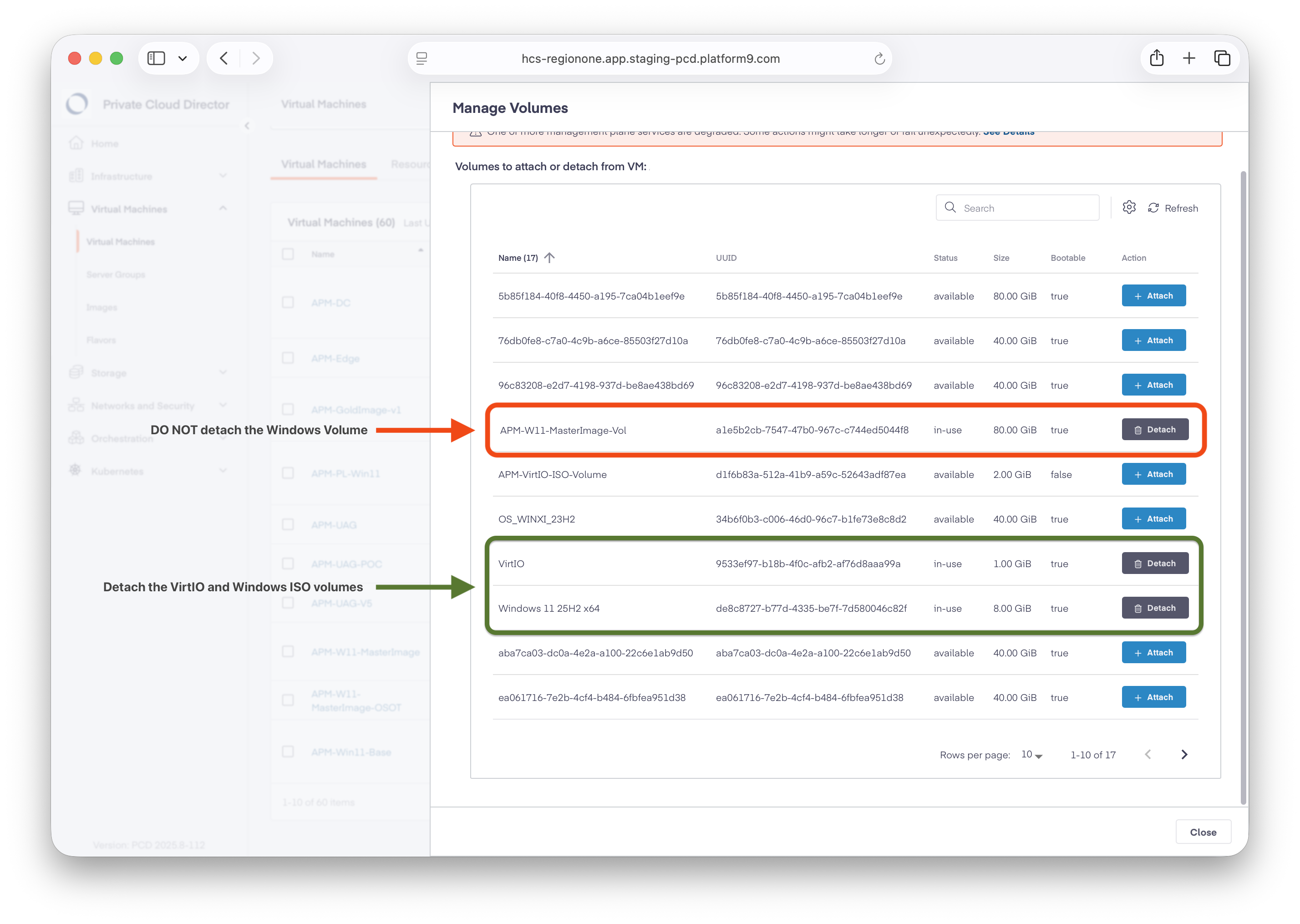This screenshot has width=1300, height=924.
Task: Show Safari tab overview
Action: pos(1222,58)
